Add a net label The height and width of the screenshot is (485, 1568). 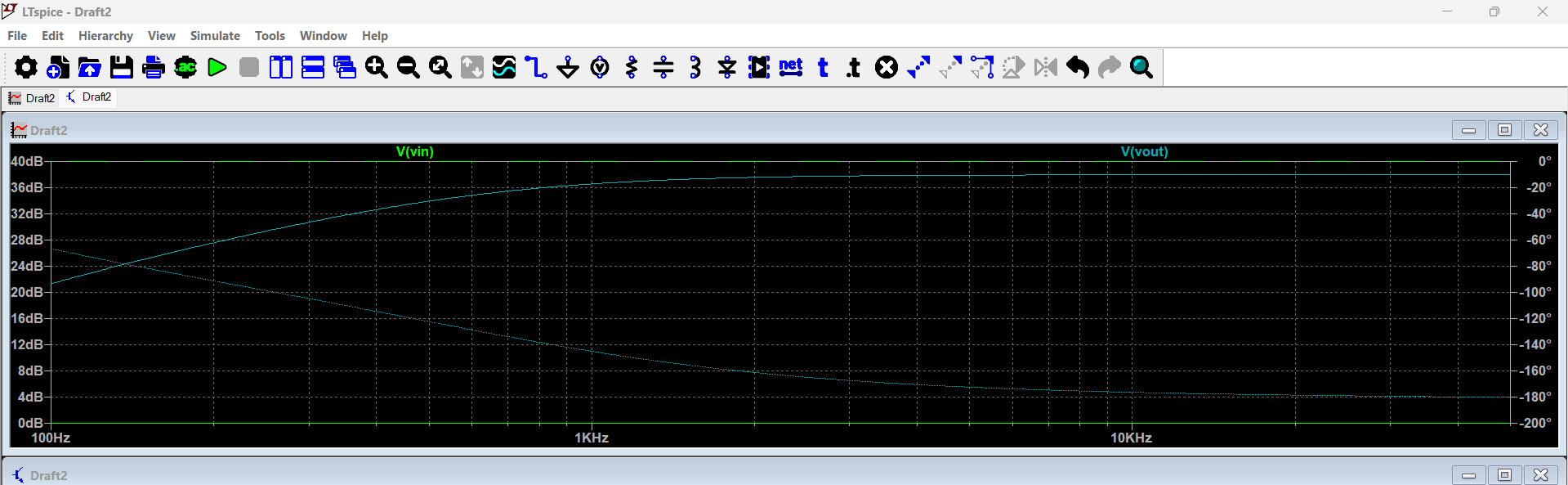pos(791,67)
